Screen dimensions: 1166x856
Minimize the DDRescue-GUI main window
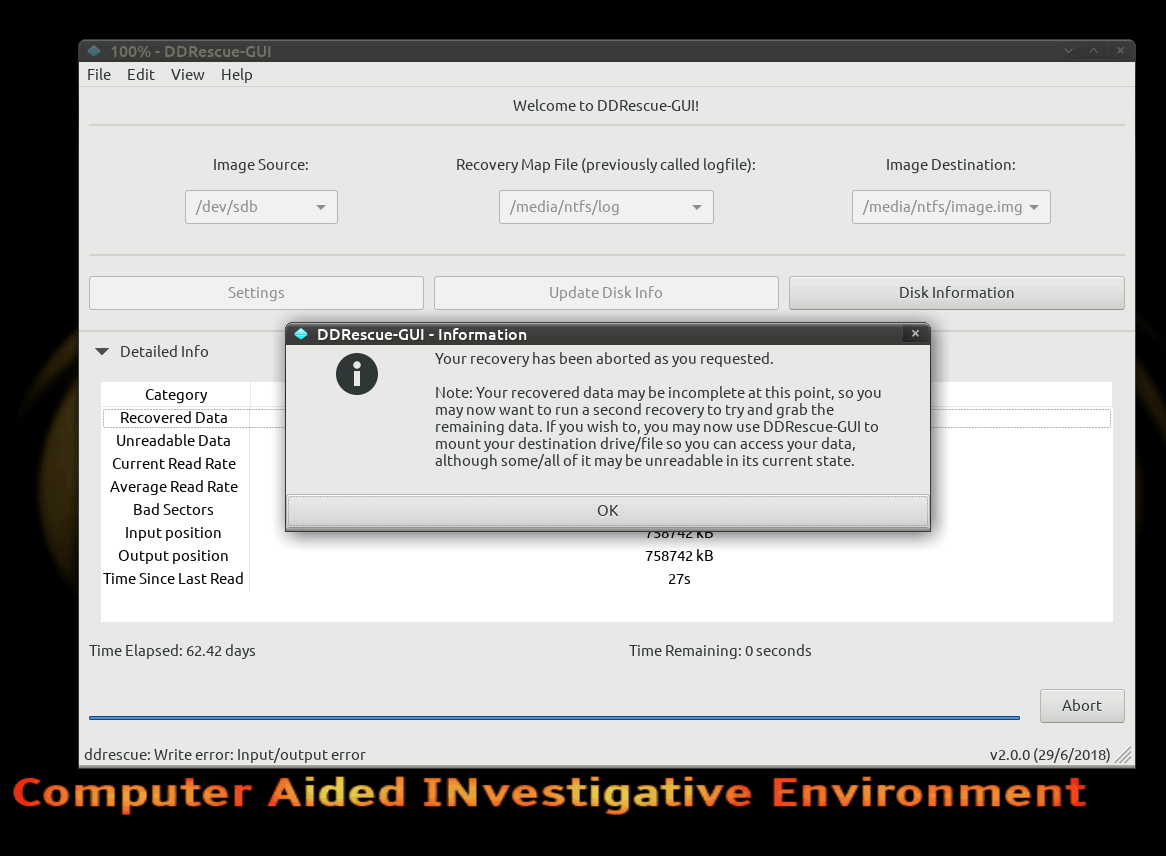click(1069, 51)
